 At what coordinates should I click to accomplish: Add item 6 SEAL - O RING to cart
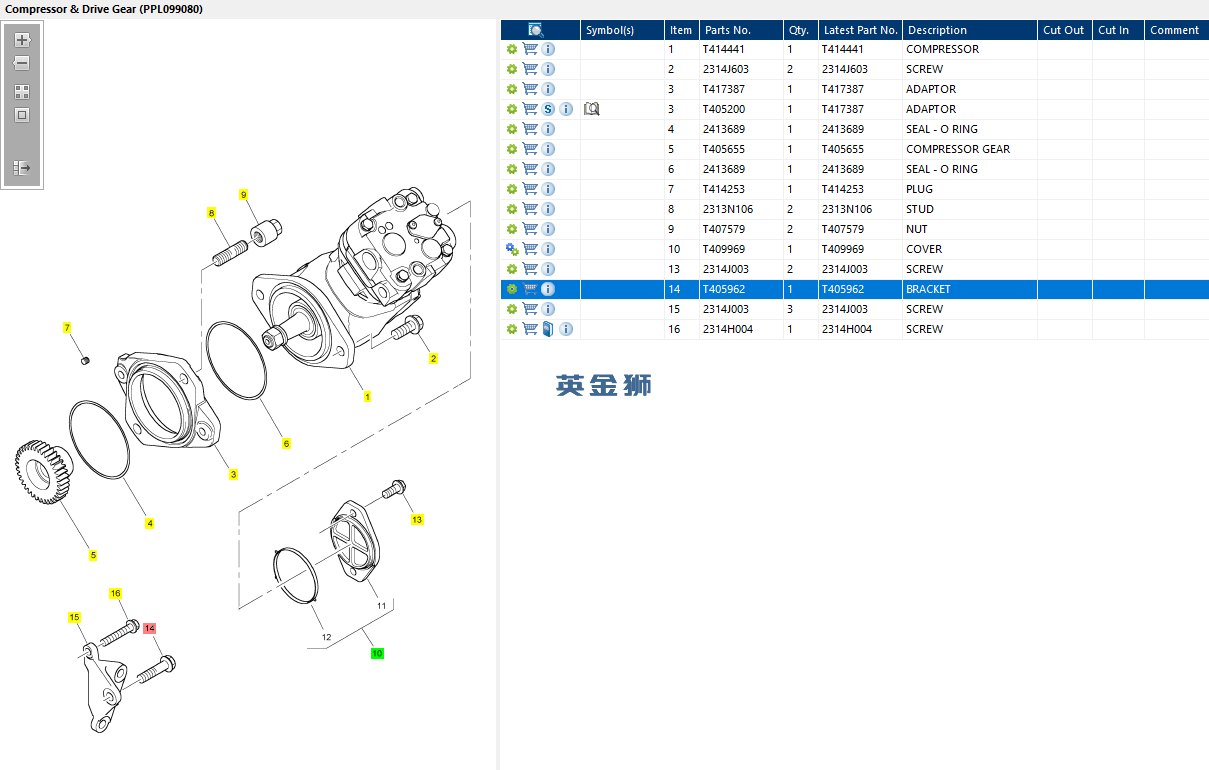(530, 169)
